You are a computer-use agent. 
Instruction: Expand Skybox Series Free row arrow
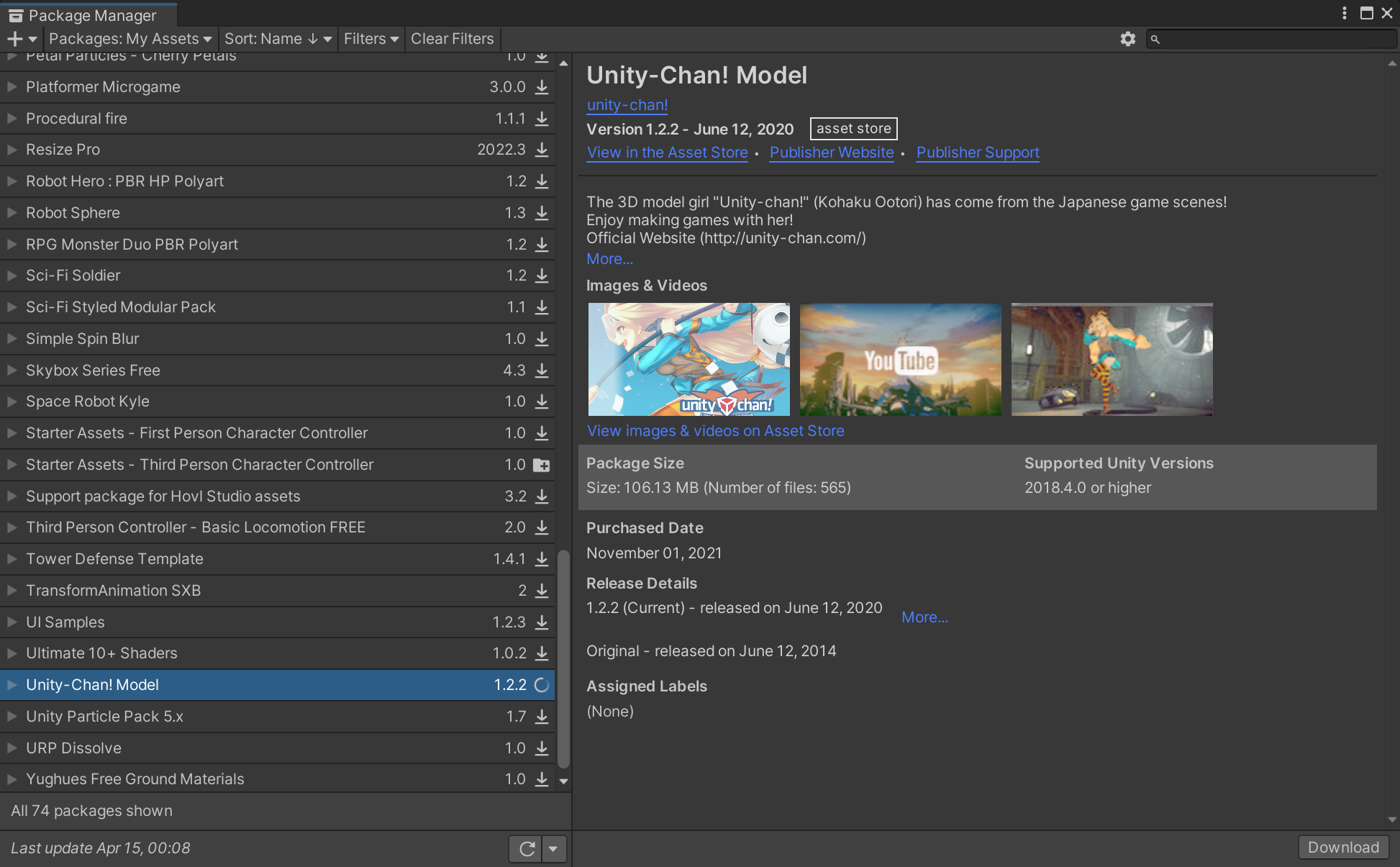(12, 371)
